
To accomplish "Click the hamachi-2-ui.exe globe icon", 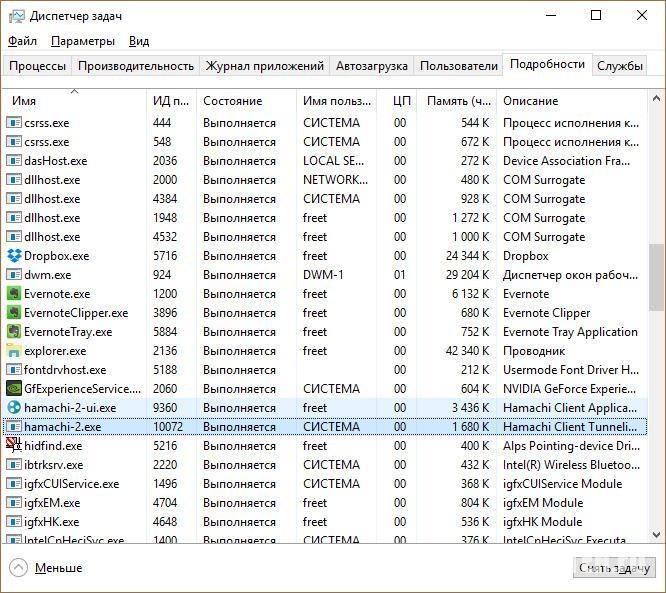I will 14,408.
